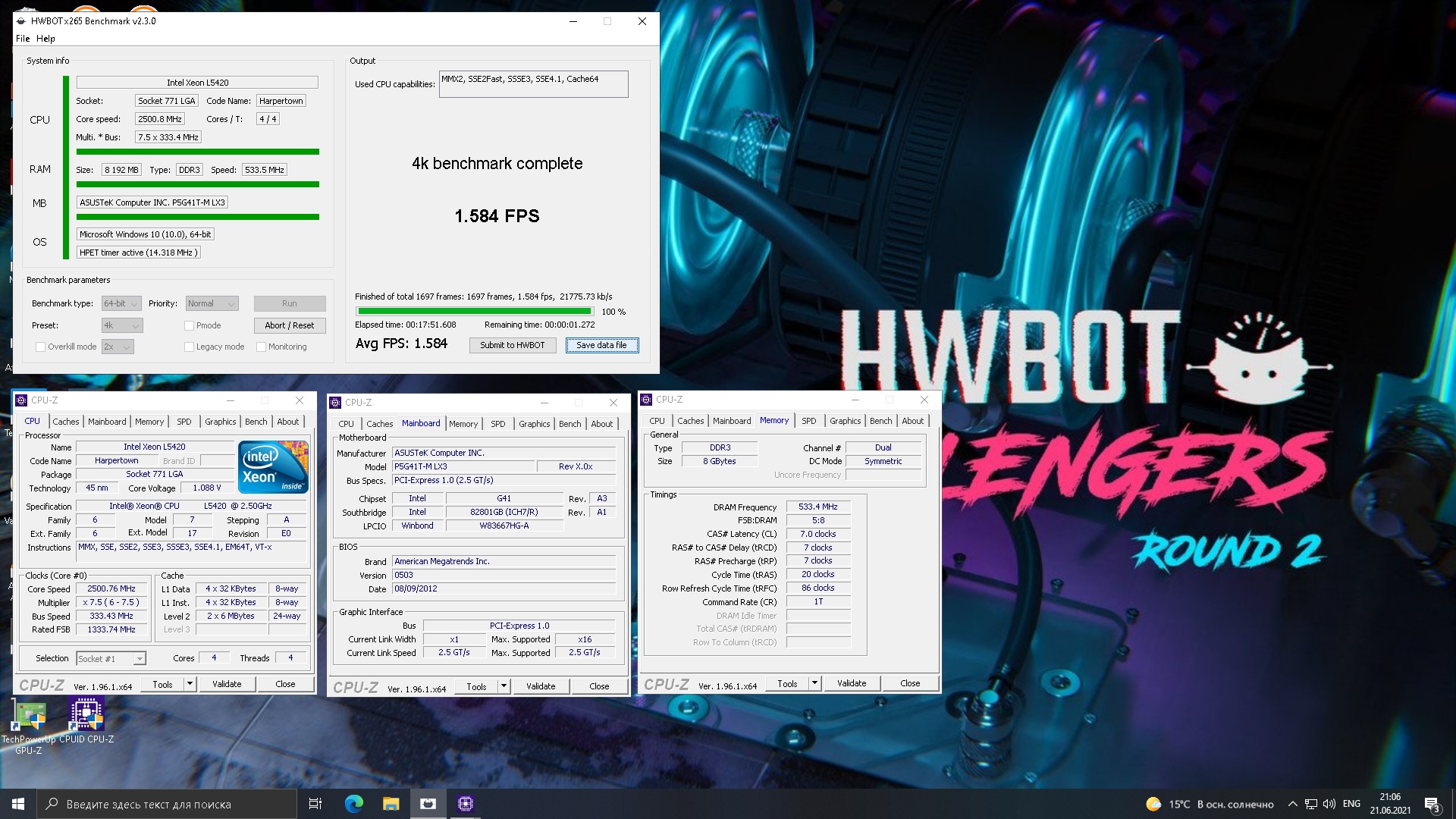
Task: Click Validate in left CPU-Z window
Action: (227, 684)
